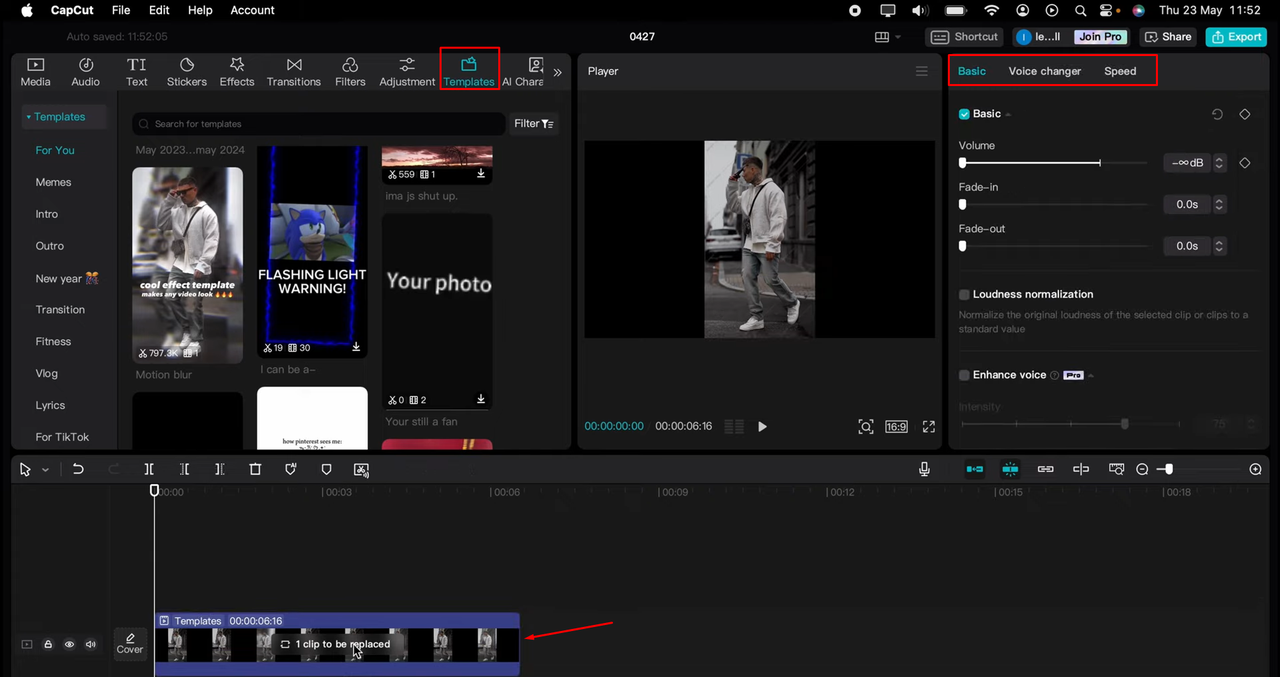
Task: Click the Export button
Action: point(1235,37)
